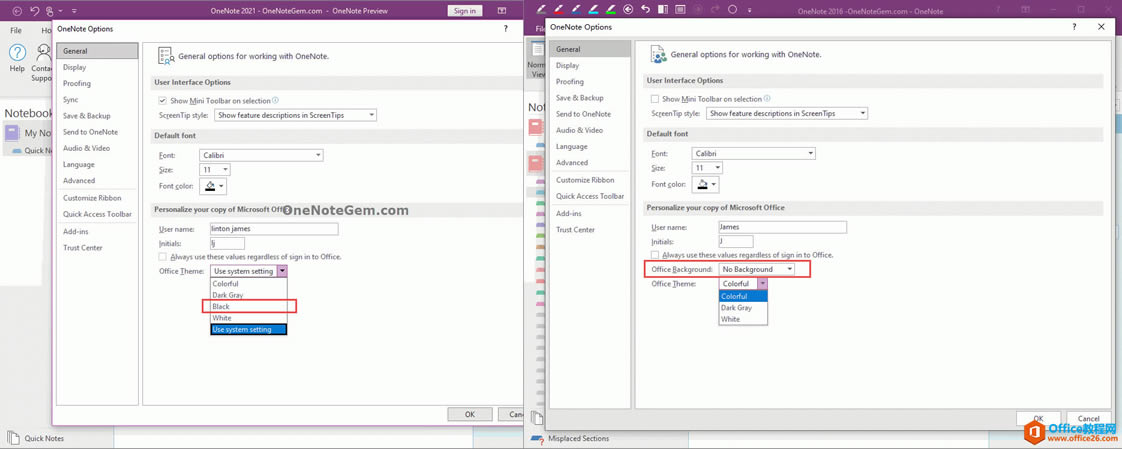Click Sign in button in OneNote 2021 title bar
The width and height of the screenshot is (1122, 449).
(x=465, y=11)
